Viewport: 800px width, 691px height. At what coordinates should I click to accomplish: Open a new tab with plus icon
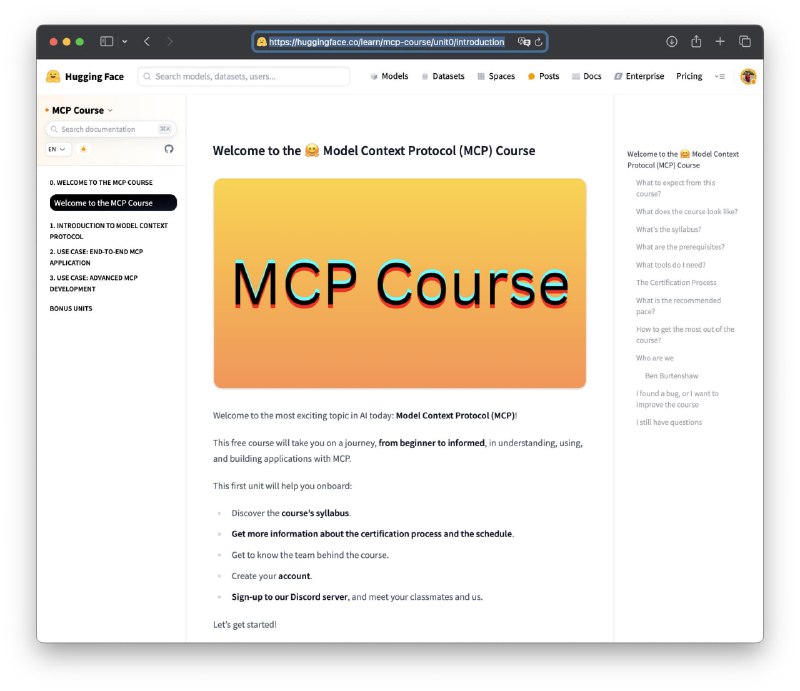tap(720, 41)
